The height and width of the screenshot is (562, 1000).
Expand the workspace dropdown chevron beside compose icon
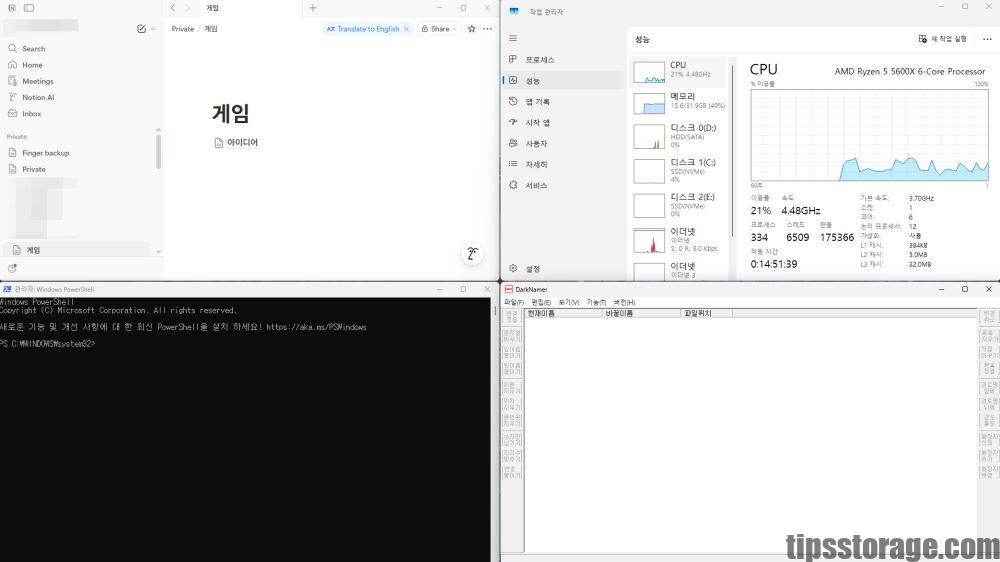(153, 29)
